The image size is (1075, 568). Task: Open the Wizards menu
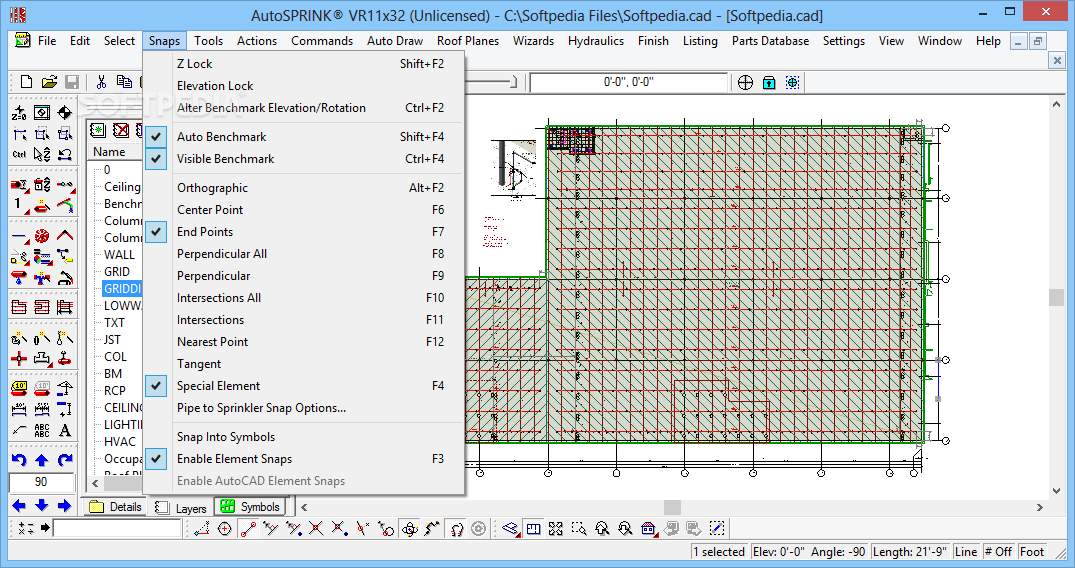coord(533,40)
